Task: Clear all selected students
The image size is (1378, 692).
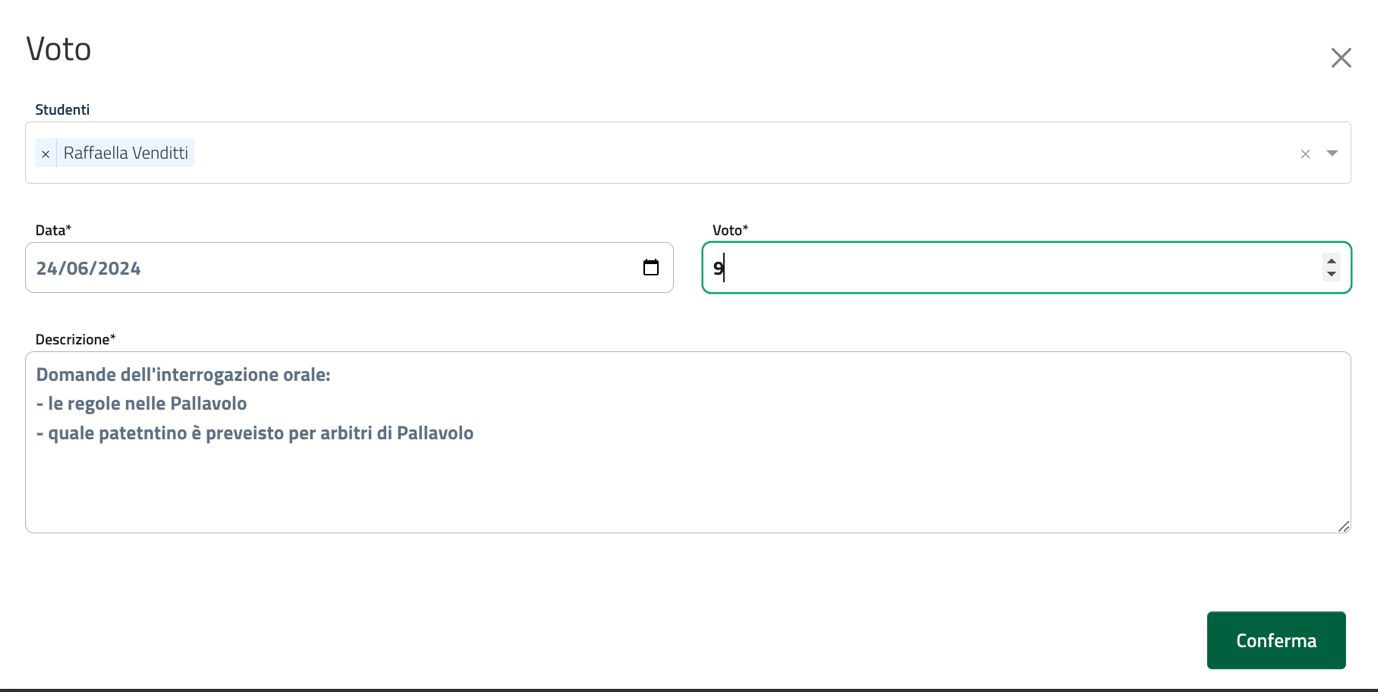Action: click(x=1305, y=154)
